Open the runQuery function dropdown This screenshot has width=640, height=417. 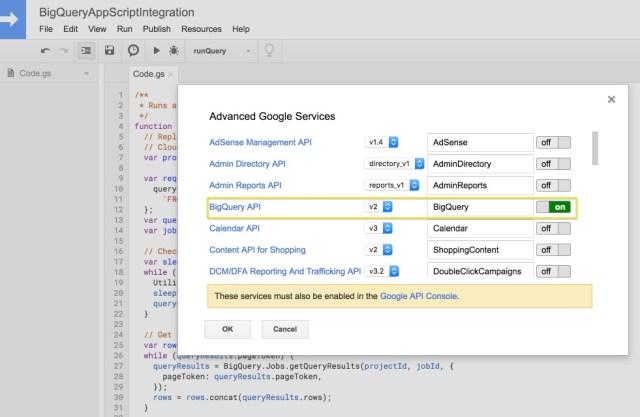coord(222,51)
